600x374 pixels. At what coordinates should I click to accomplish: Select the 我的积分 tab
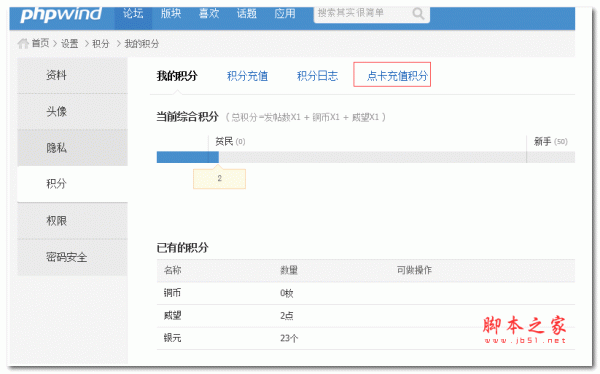tap(177, 76)
